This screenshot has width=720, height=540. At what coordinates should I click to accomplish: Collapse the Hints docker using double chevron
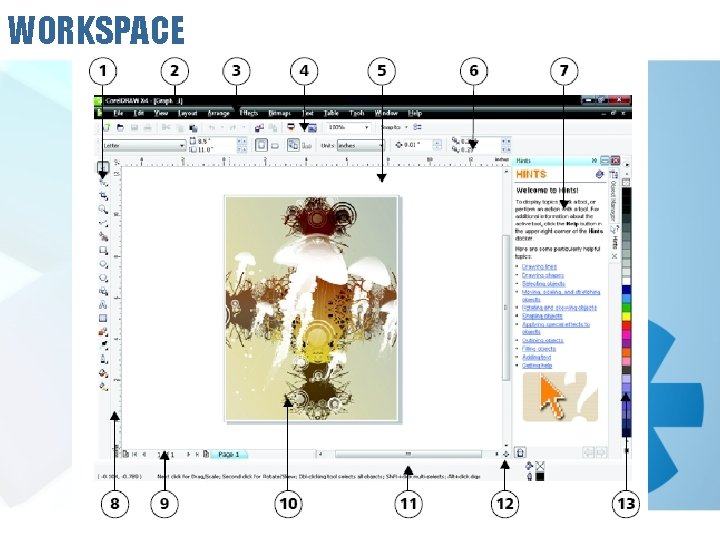pos(594,160)
